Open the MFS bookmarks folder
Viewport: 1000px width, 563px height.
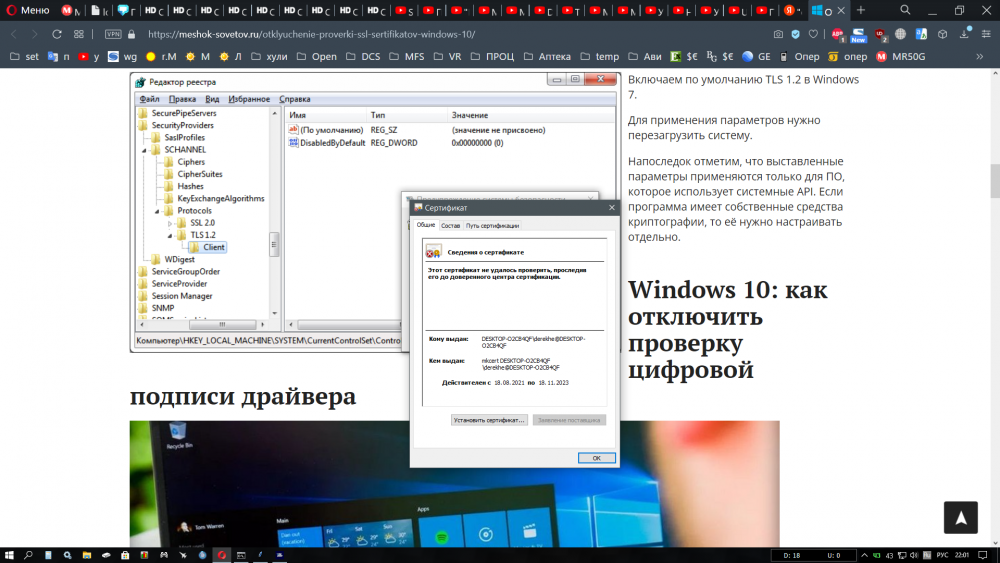click(x=407, y=57)
